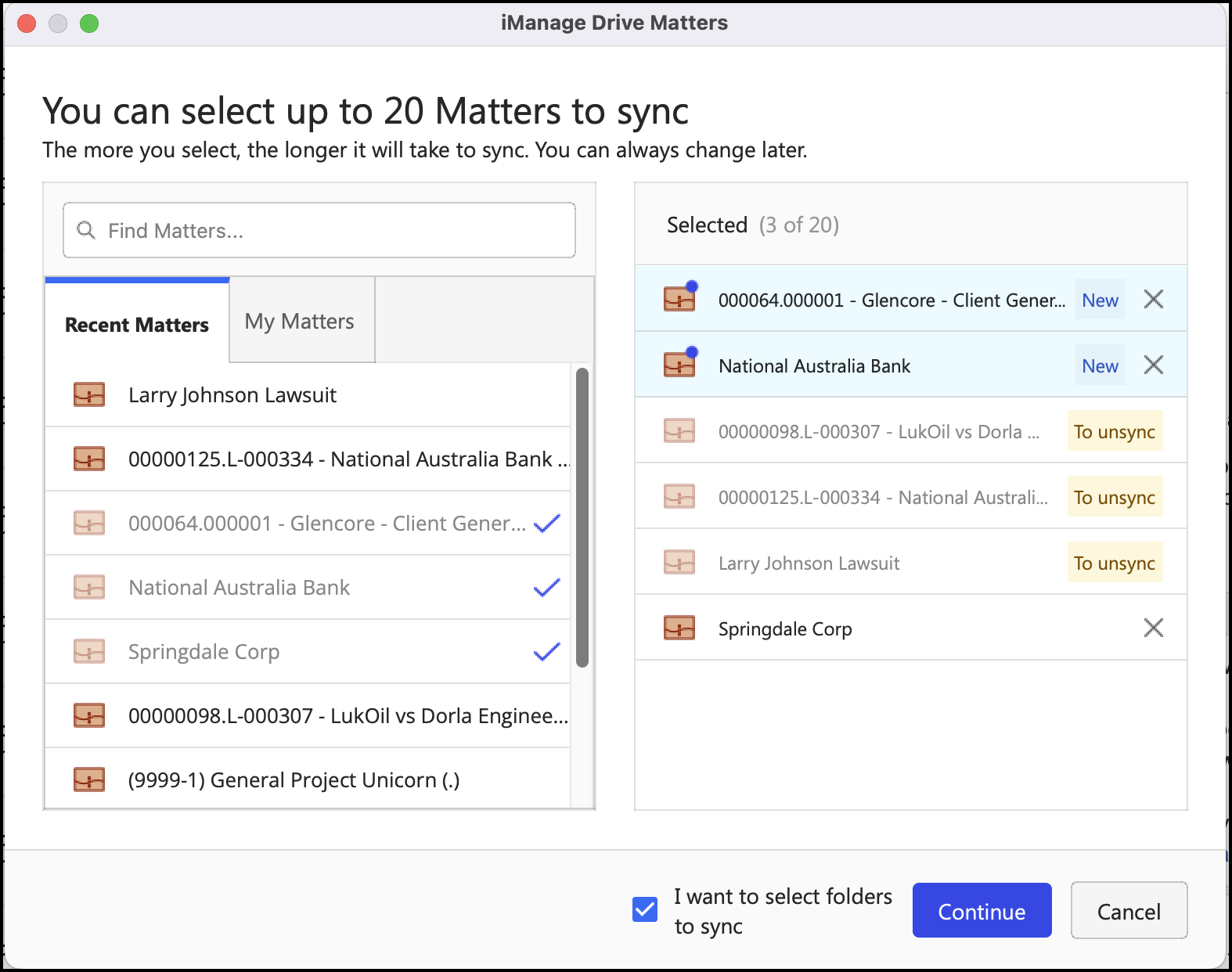
Task: Remove Springdale Corp from the Selected list
Action: click(x=1153, y=628)
